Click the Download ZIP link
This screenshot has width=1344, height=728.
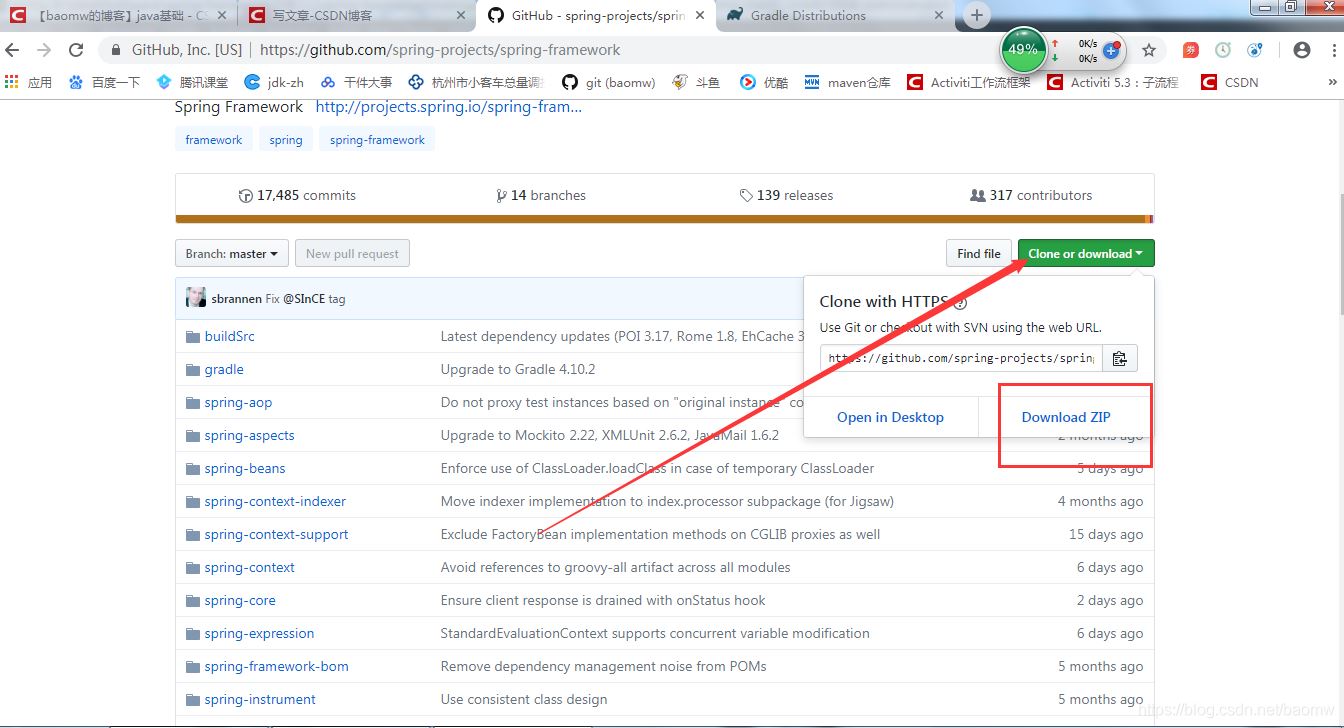[x=1065, y=417]
